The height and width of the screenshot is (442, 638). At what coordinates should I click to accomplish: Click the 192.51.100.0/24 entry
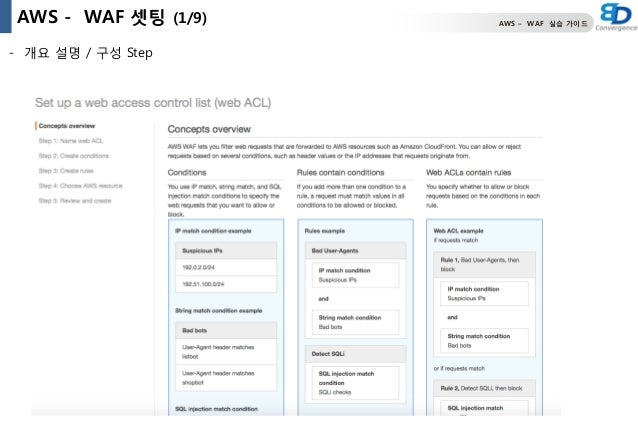(226, 284)
